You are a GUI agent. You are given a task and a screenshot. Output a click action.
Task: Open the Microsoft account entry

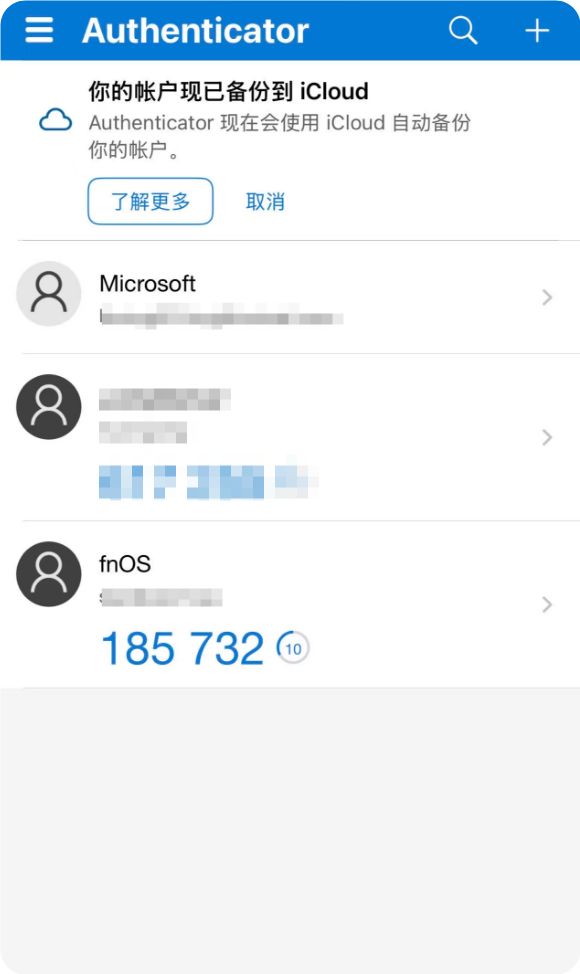click(290, 298)
